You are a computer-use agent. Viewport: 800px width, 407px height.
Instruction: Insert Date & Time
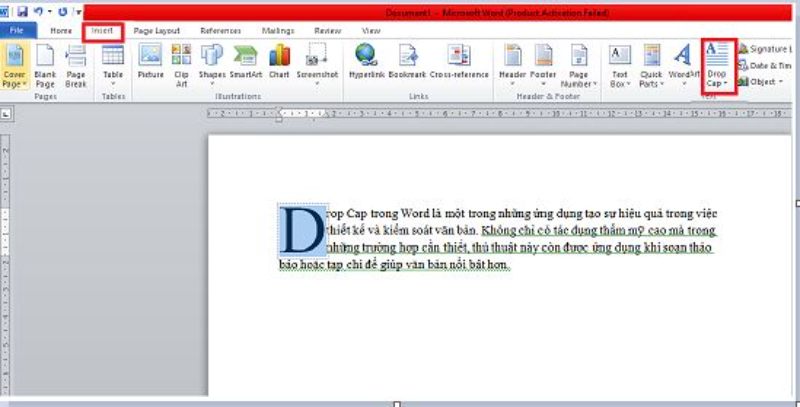coord(765,66)
